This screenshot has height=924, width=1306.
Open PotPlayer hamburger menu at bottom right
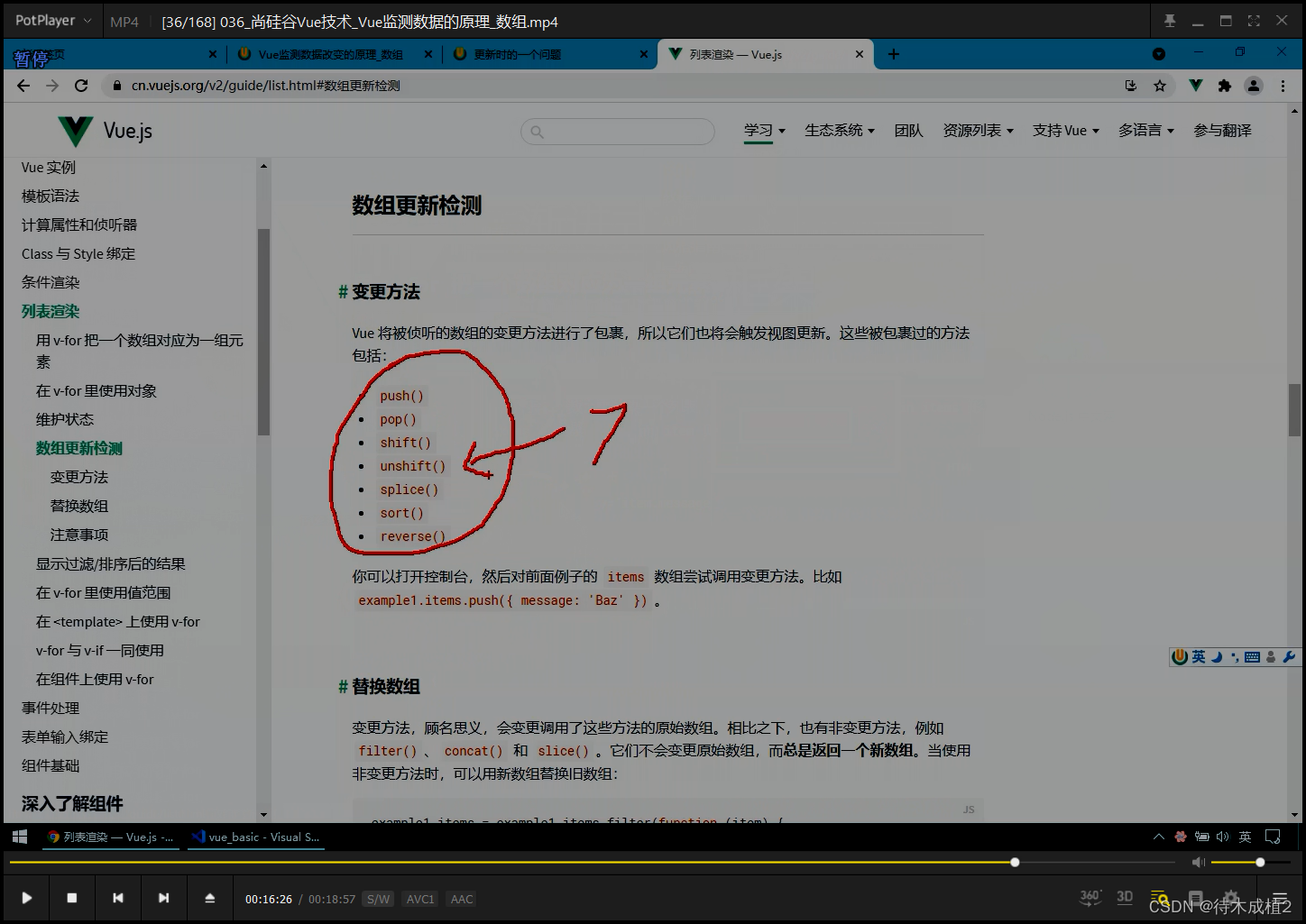click(x=1279, y=899)
